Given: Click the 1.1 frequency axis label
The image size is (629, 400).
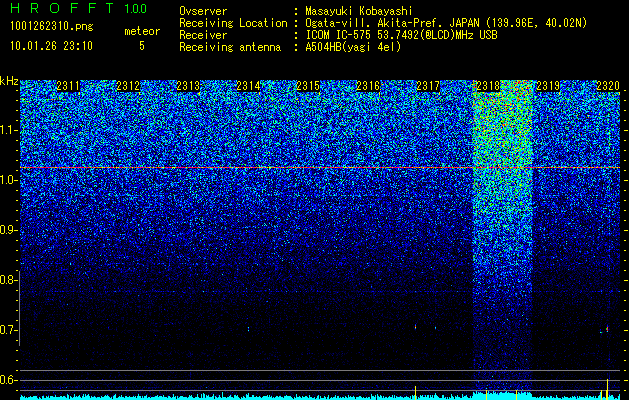Looking at the screenshot, I should click(x=8, y=130).
